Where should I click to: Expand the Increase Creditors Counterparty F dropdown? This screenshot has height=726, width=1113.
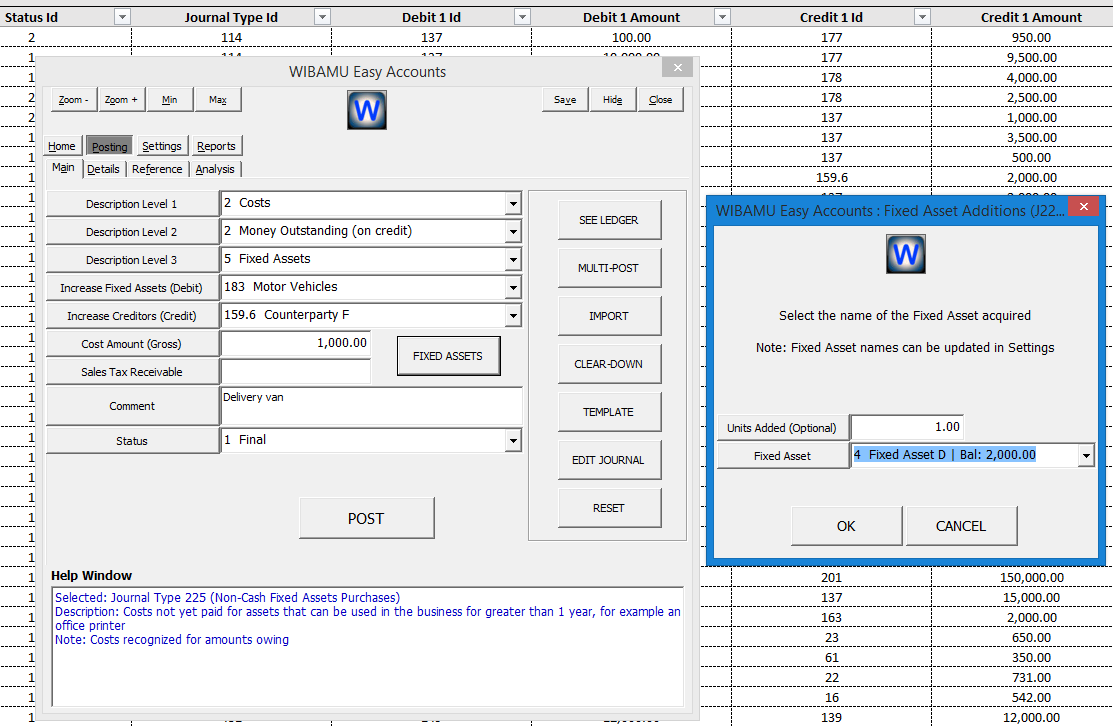(513, 315)
